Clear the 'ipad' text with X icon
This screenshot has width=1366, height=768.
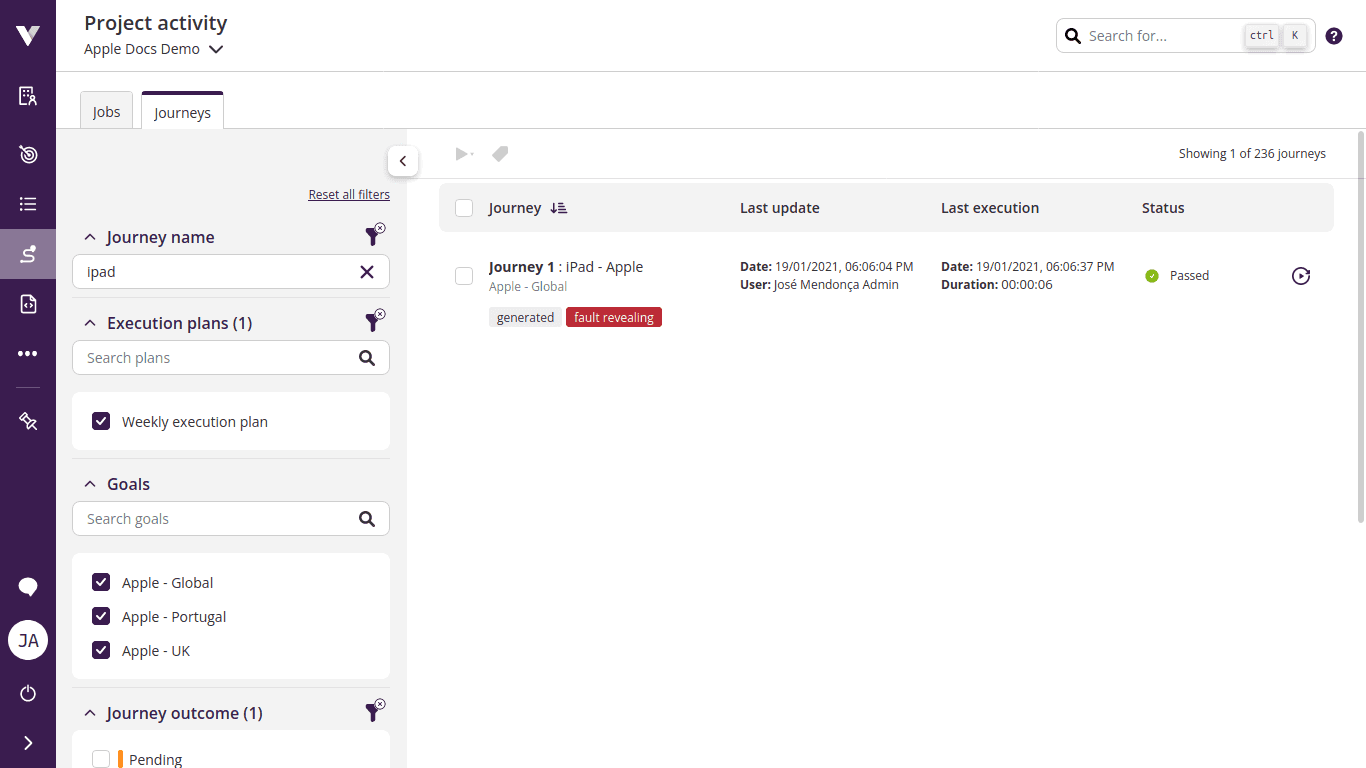tap(367, 272)
